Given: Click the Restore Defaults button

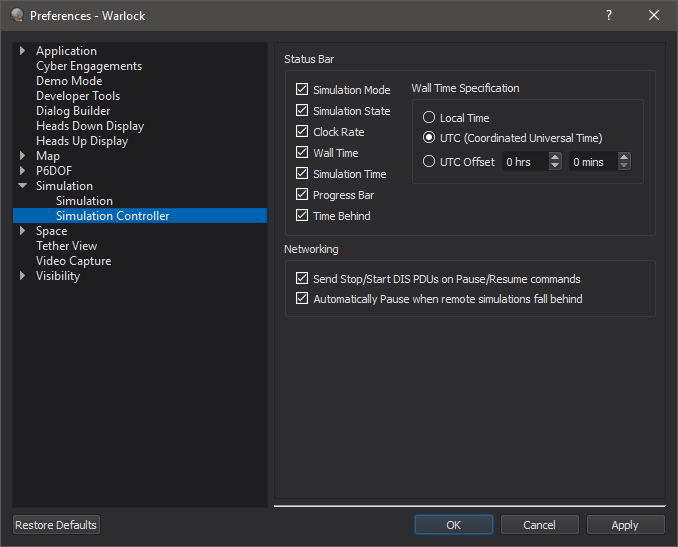Looking at the screenshot, I should [56, 525].
